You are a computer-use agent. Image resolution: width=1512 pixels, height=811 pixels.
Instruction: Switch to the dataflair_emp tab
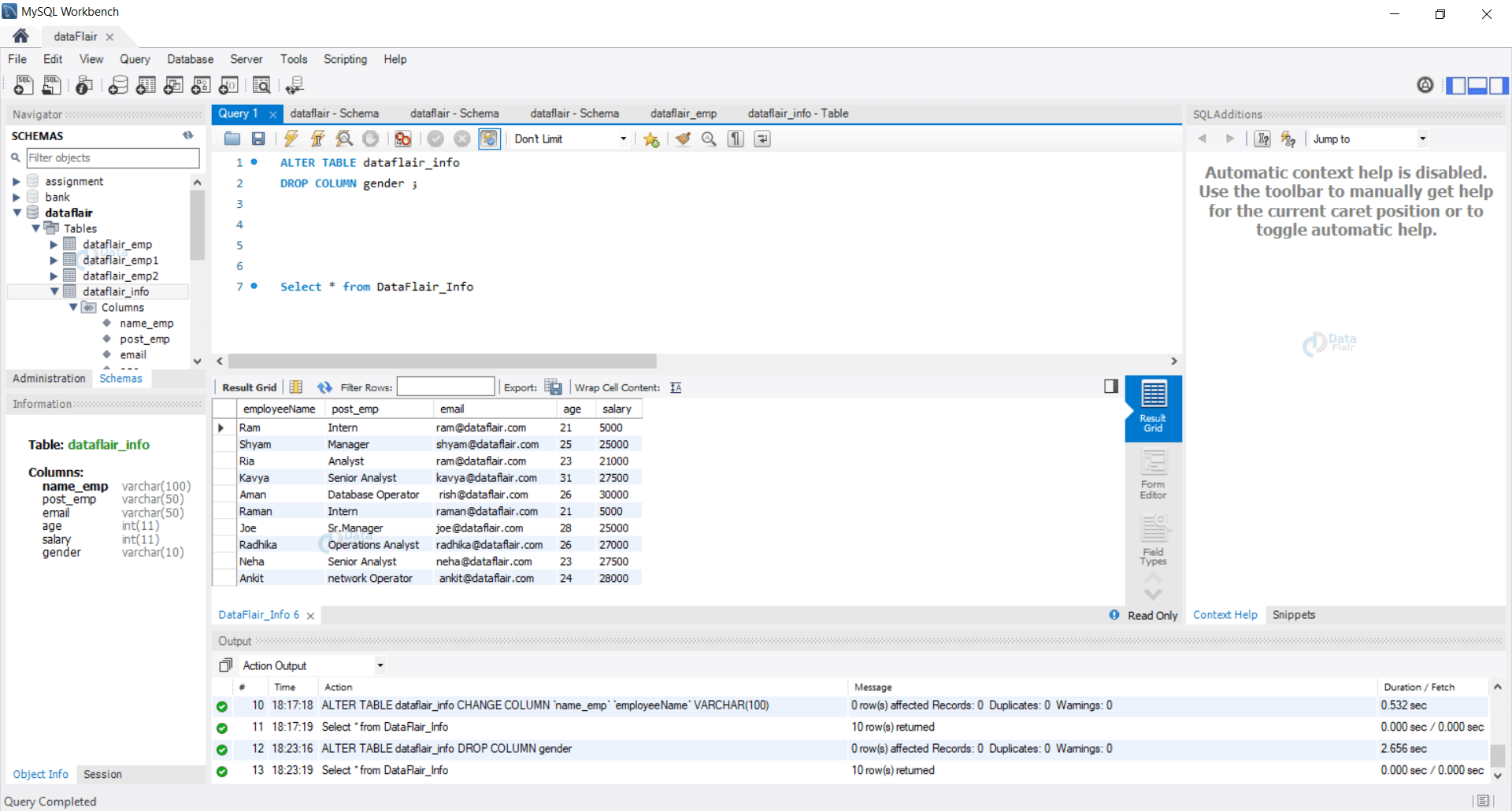[x=682, y=113]
